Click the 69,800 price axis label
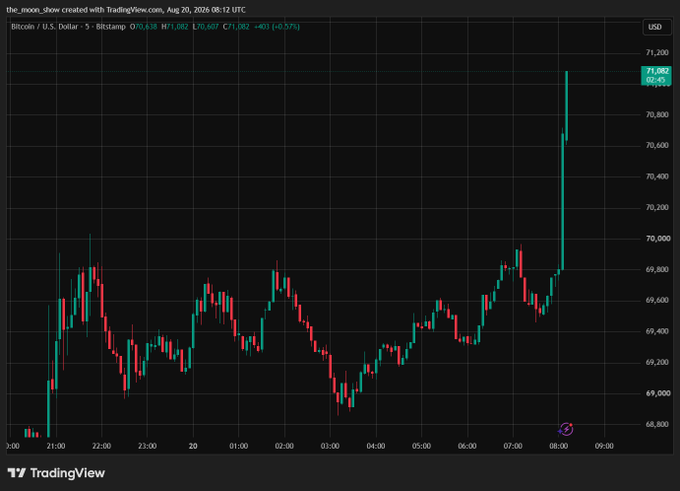The image size is (680, 491). pyautogui.click(x=657, y=269)
